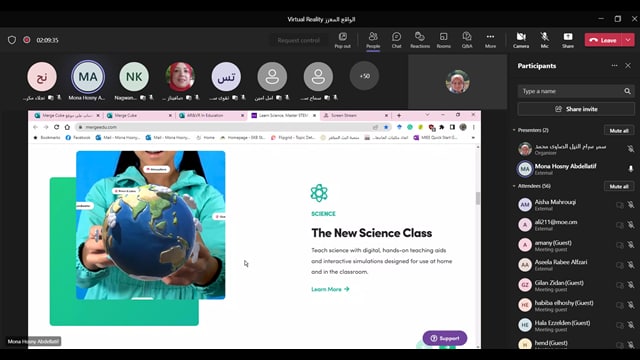640x360 pixels.
Task: Click the Learn More link
Action: 330,289
